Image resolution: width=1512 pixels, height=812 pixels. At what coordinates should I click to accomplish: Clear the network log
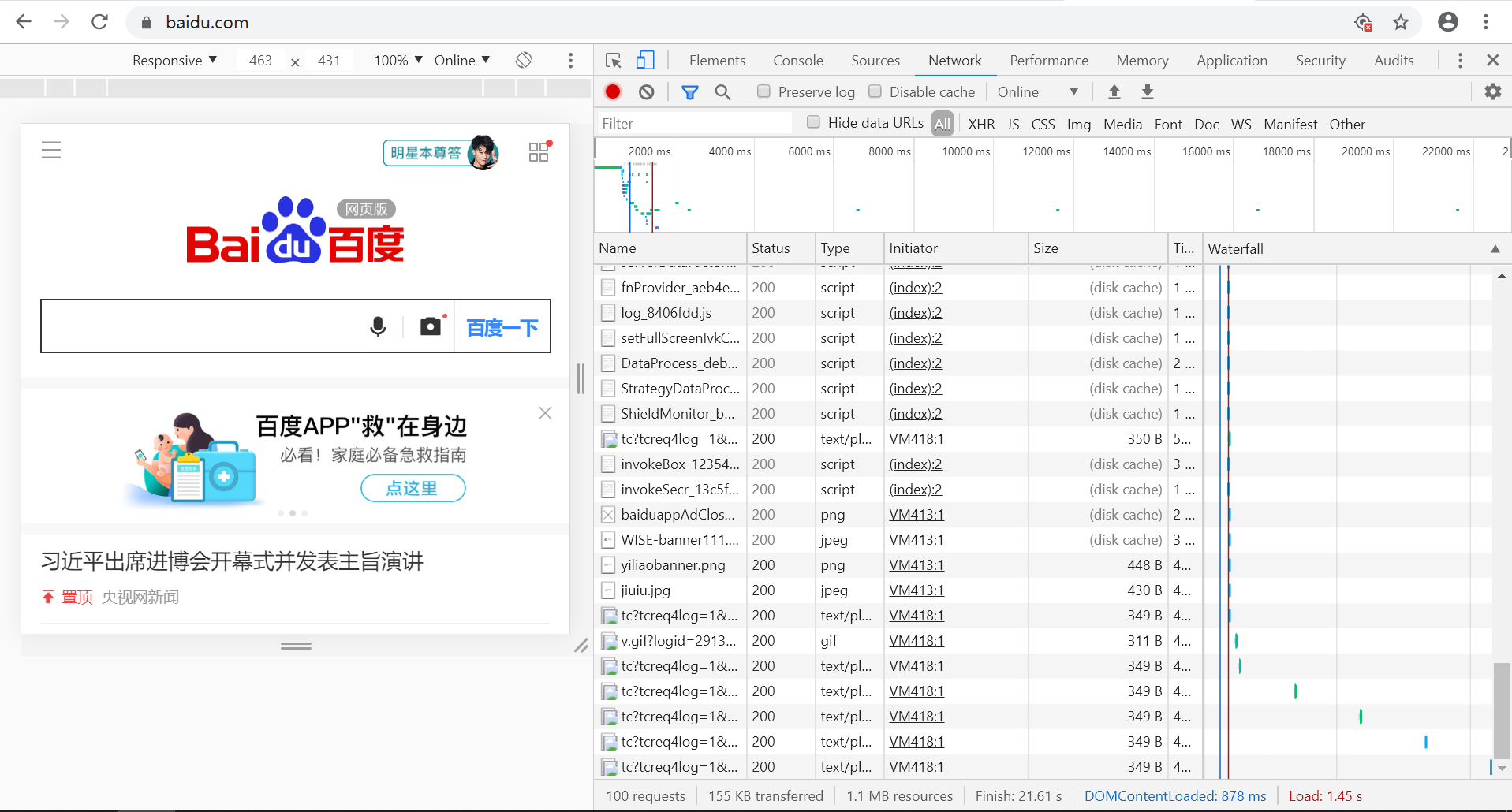tap(647, 92)
